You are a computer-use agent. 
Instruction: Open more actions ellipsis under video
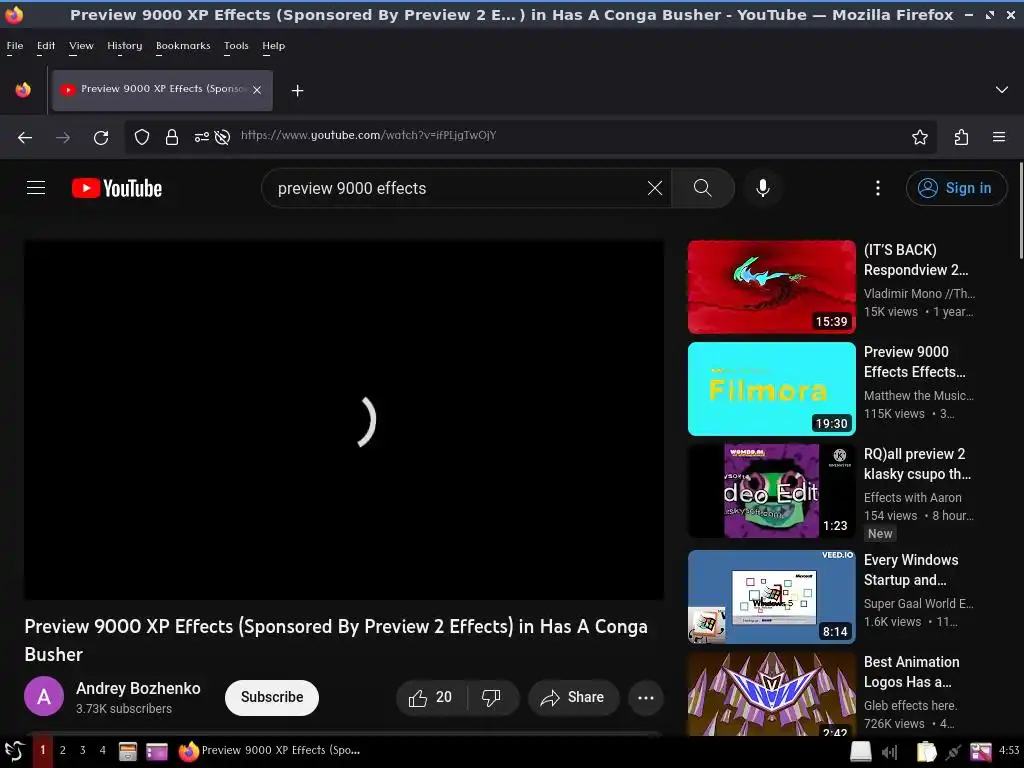pos(646,697)
